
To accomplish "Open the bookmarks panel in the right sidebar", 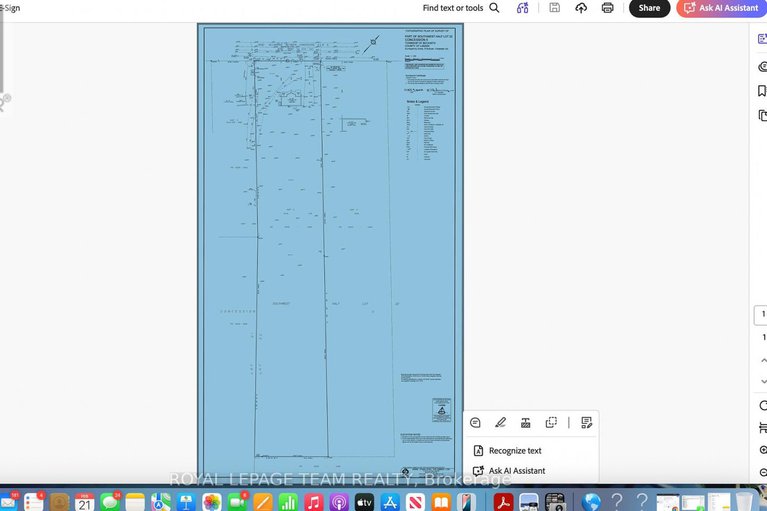I will (762, 91).
